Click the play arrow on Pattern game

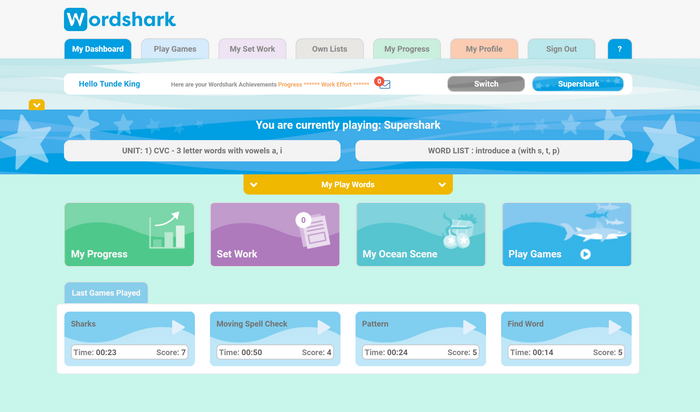point(469,327)
